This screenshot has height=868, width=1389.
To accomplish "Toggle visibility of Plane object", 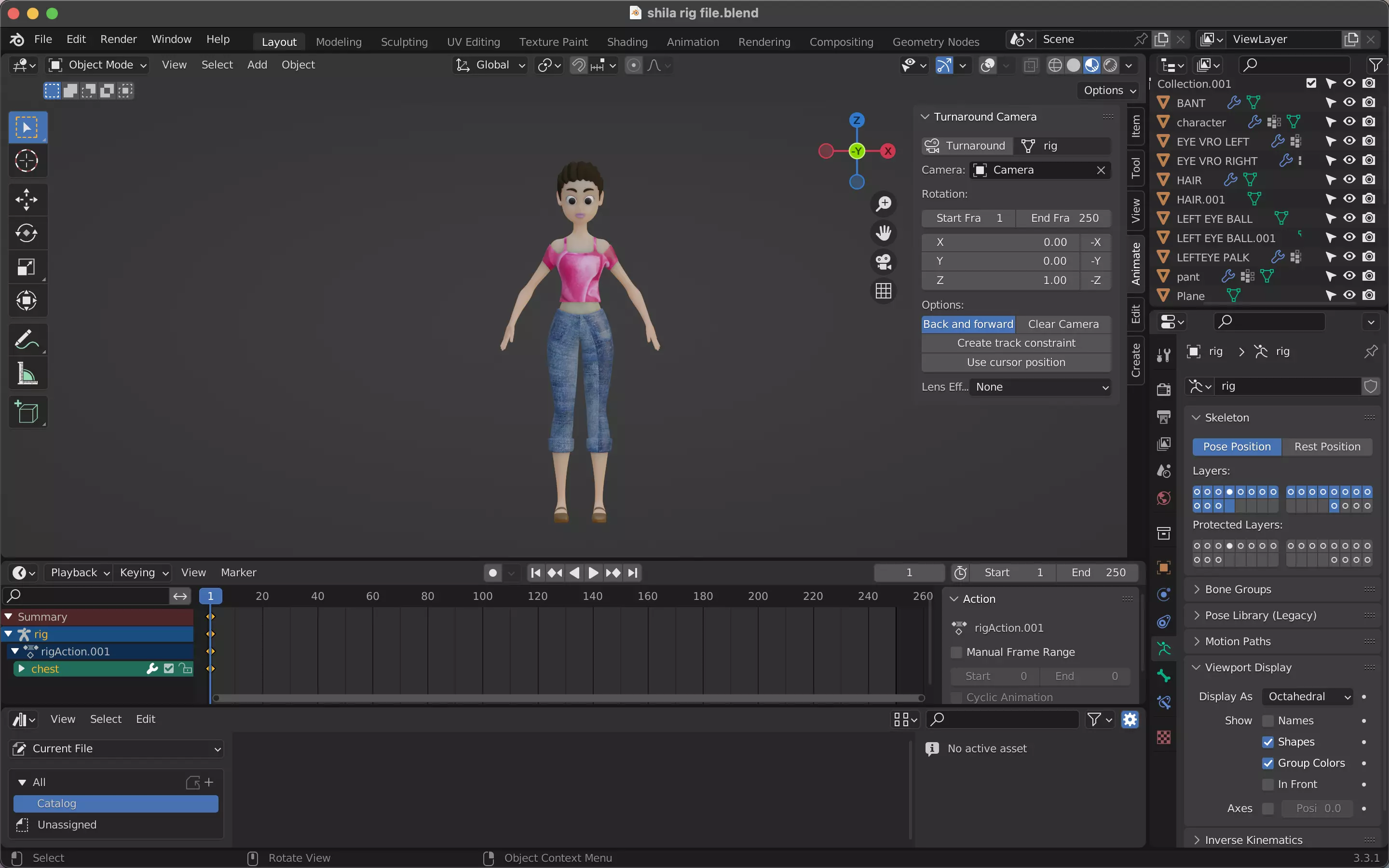I will point(1349,295).
